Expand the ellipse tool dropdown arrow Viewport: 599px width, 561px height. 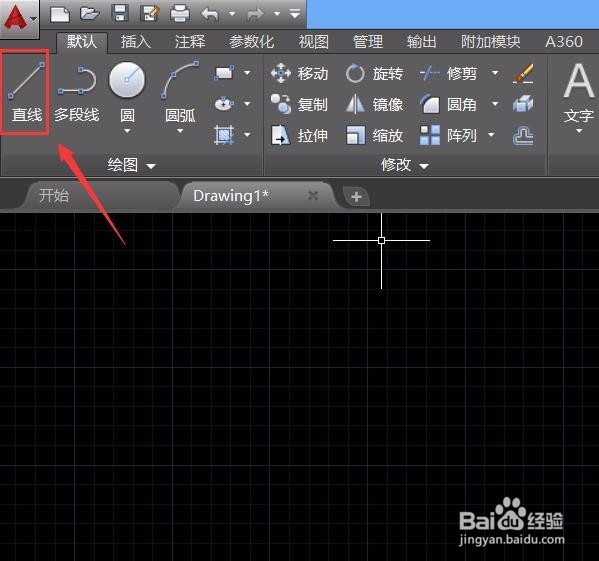tap(247, 103)
